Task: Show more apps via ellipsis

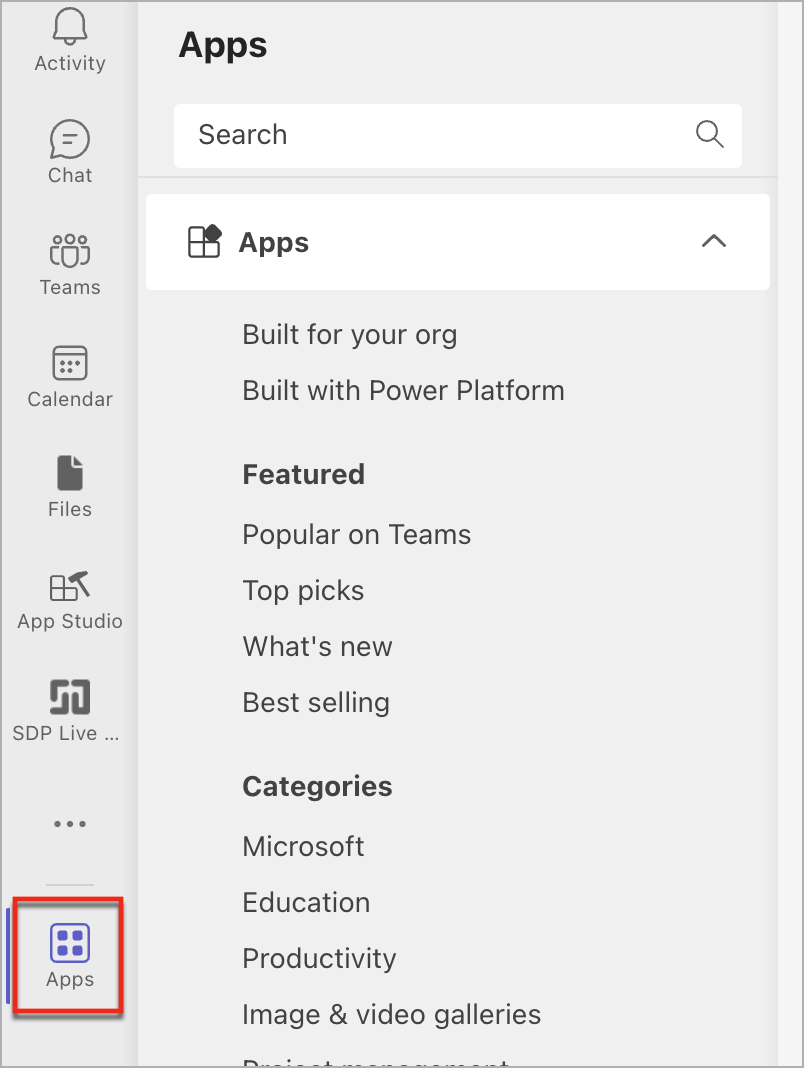Action: [69, 824]
